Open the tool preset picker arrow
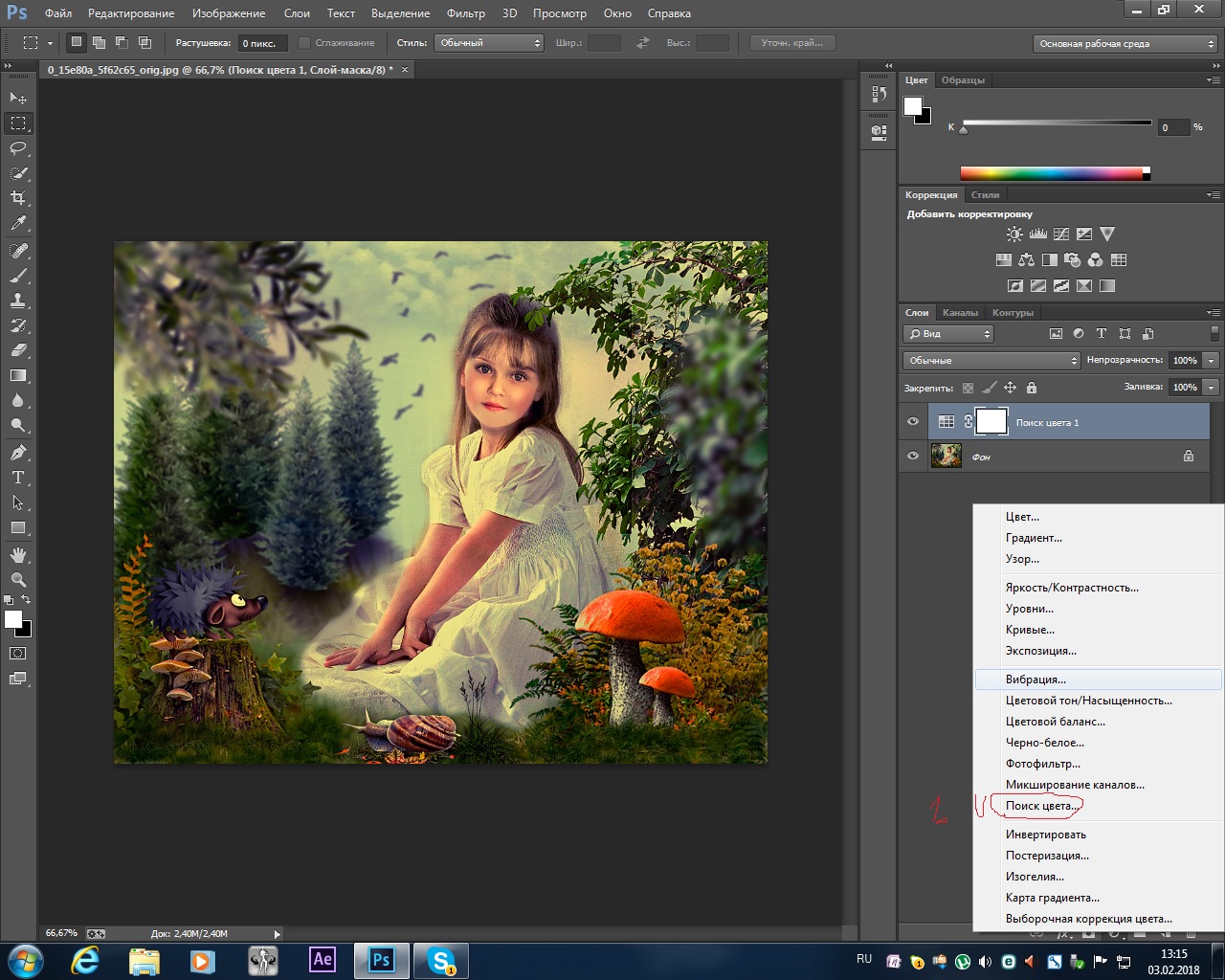This screenshot has height=980, width=1225. point(50,44)
